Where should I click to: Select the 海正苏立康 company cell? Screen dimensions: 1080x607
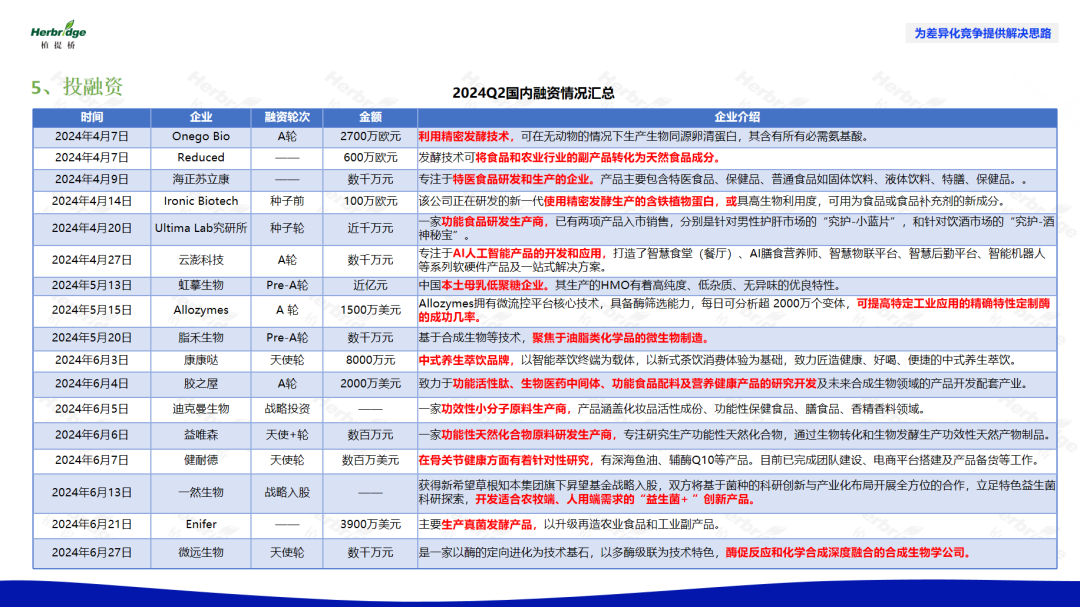[200, 179]
